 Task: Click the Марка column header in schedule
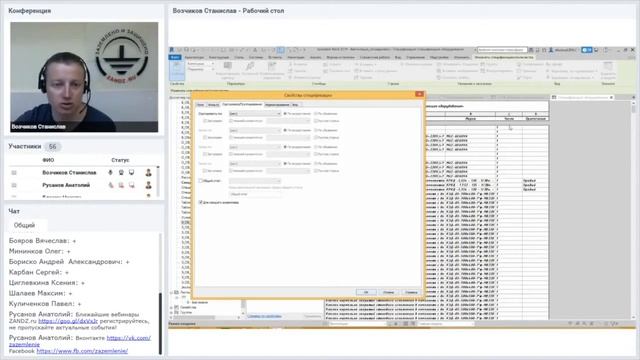(471, 119)
